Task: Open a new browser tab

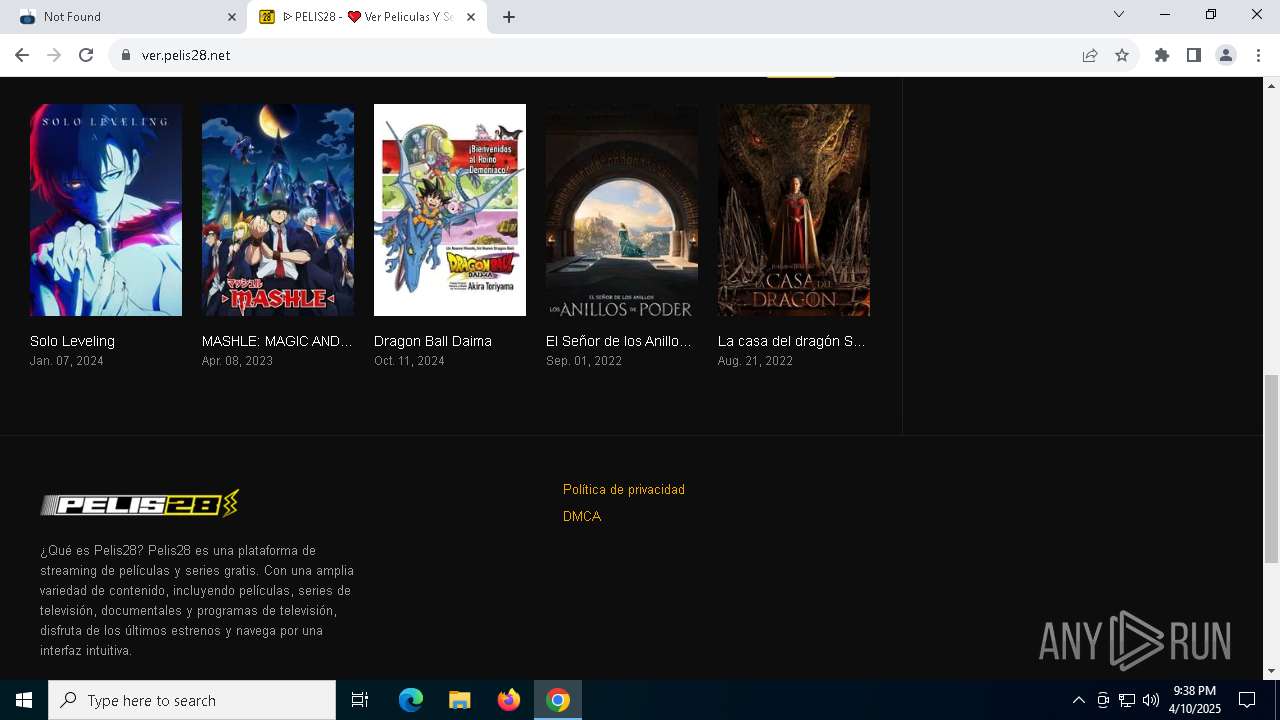Action: (x=509, y=17)
